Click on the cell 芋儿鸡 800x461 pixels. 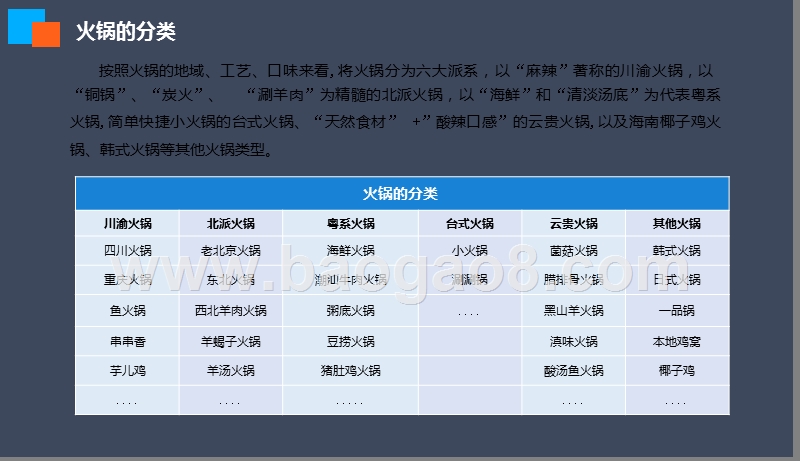click(128, 370)
